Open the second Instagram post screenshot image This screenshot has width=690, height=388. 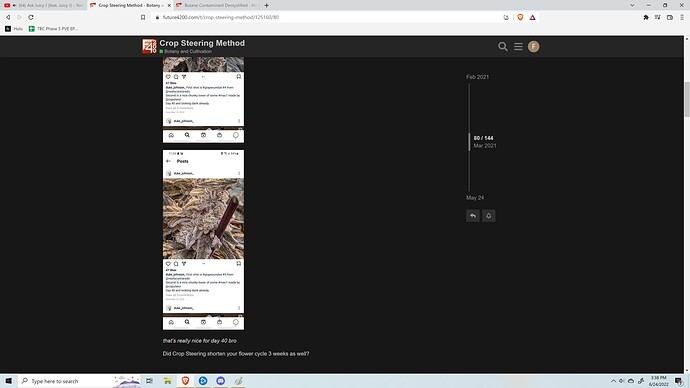pos(203,240)
